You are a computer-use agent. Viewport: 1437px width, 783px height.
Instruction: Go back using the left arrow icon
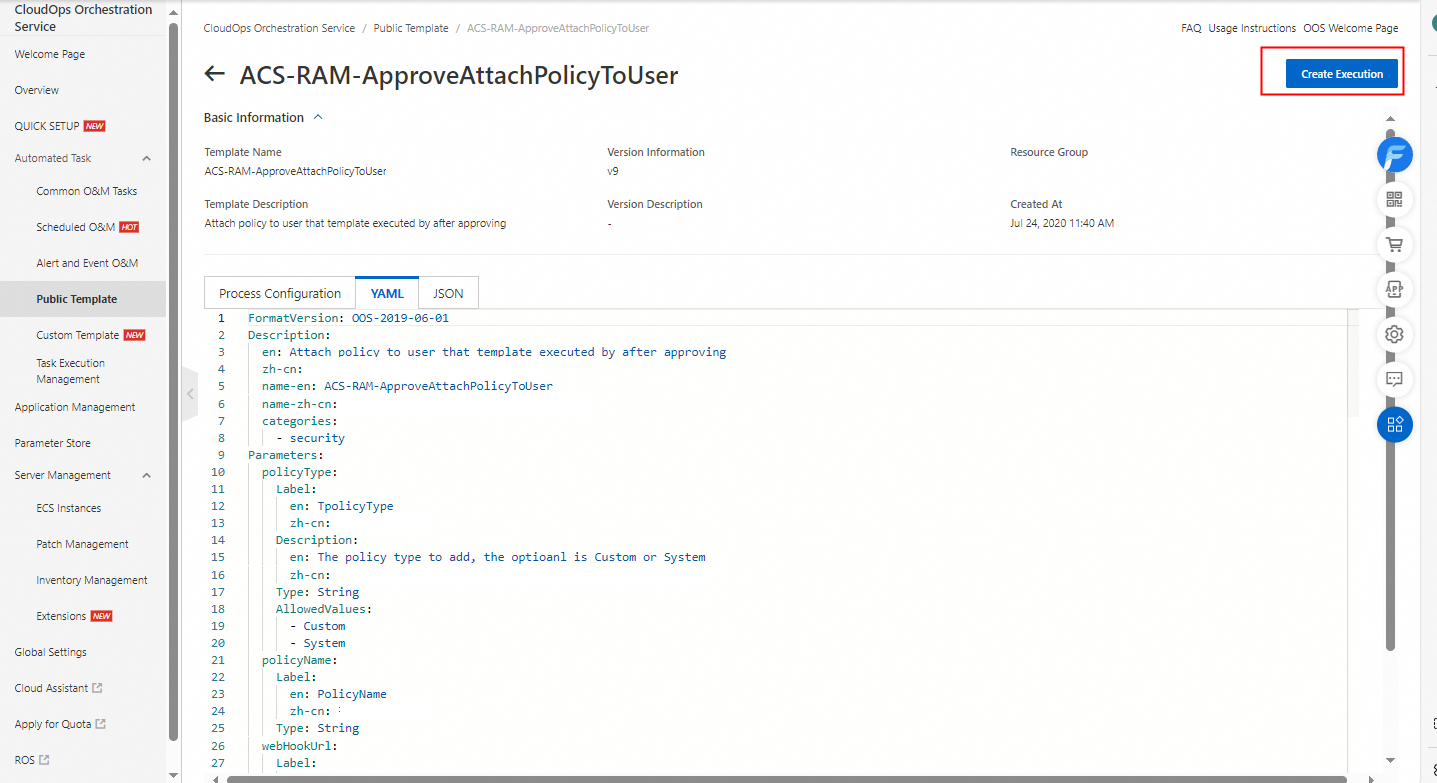click(214, 74)
